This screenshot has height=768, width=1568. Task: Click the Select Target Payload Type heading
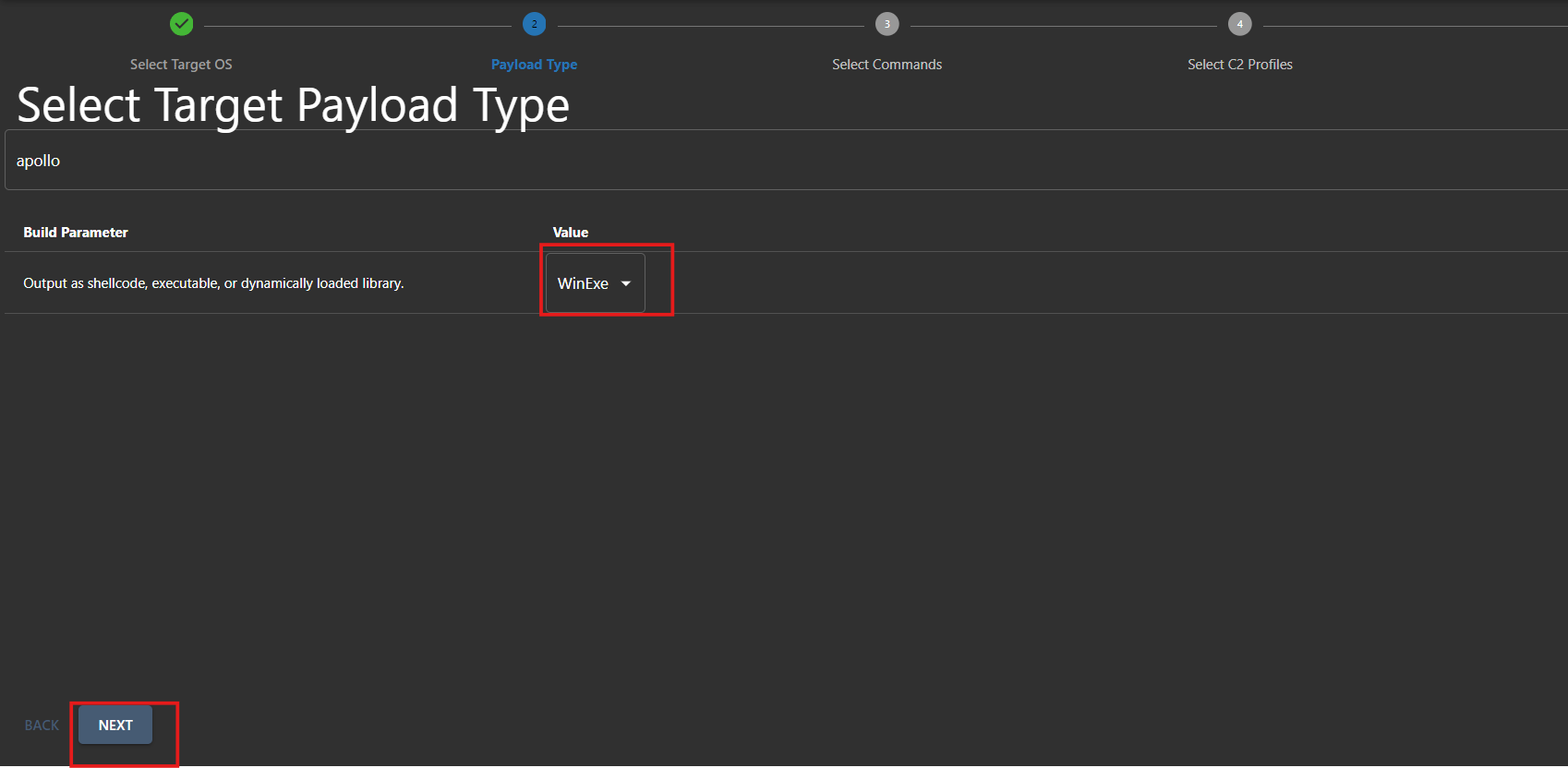click(x=294, y=105)
